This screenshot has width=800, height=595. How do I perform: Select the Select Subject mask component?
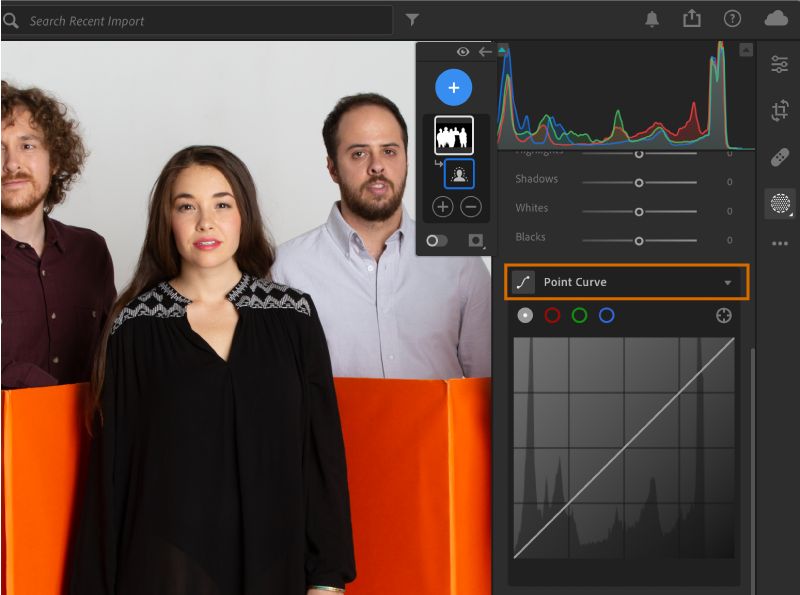[459, 174]
